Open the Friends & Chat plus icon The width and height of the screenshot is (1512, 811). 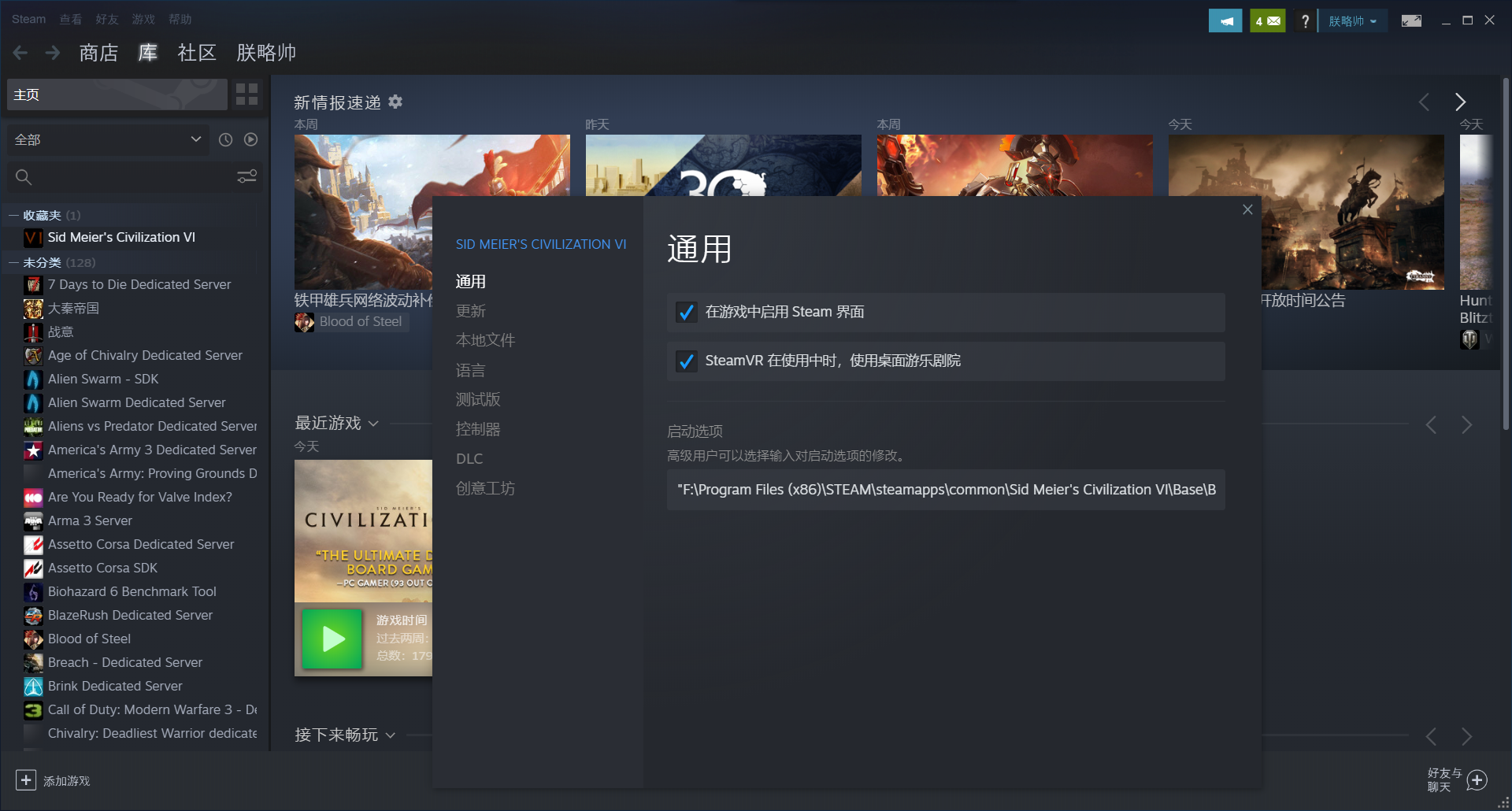(1477, 780)
